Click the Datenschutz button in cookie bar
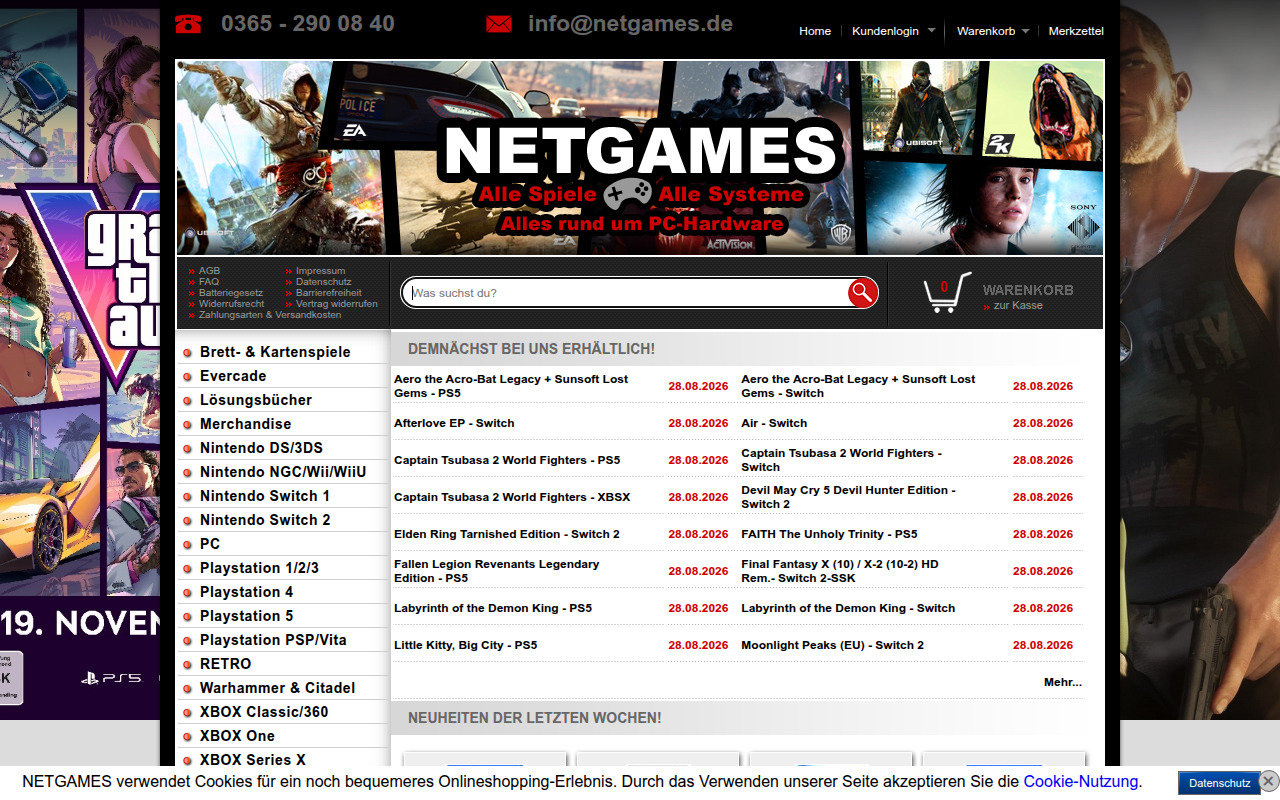Image resolution: width=1280 pixels, height=800 pixels. [x=1219, y=783]
